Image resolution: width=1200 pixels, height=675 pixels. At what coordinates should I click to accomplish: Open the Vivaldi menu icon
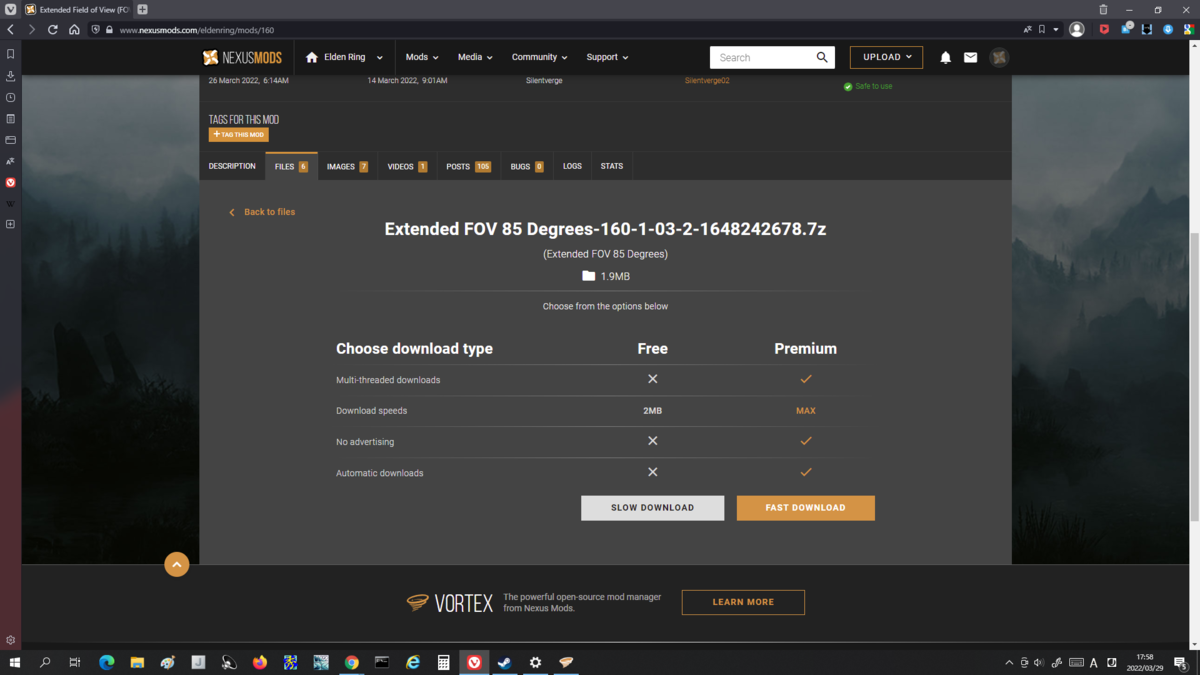[x=10, y=10]
